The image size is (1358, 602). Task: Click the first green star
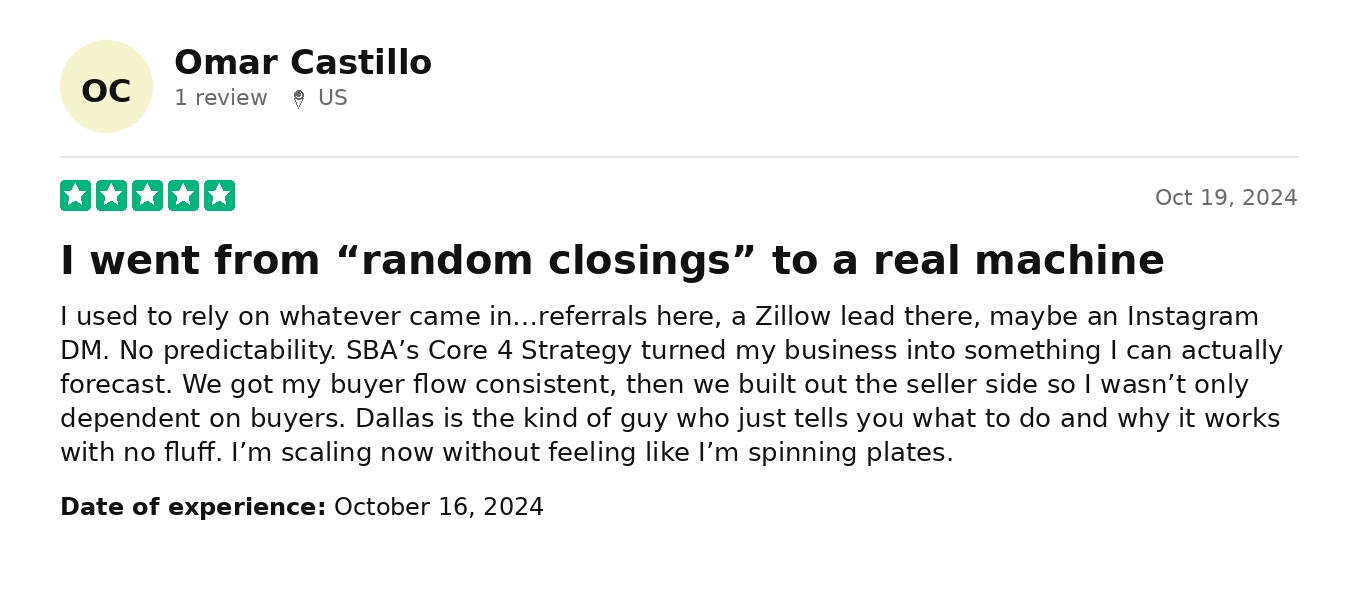pos(75,195)
